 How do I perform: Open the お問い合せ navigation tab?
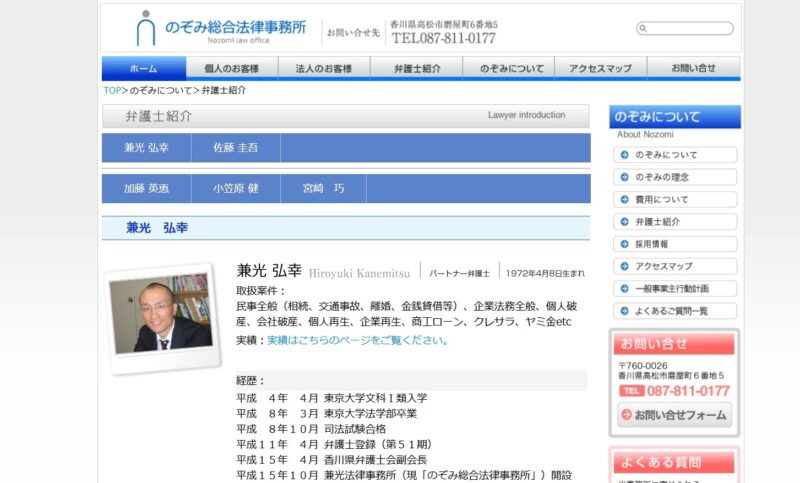coord(694,68)
